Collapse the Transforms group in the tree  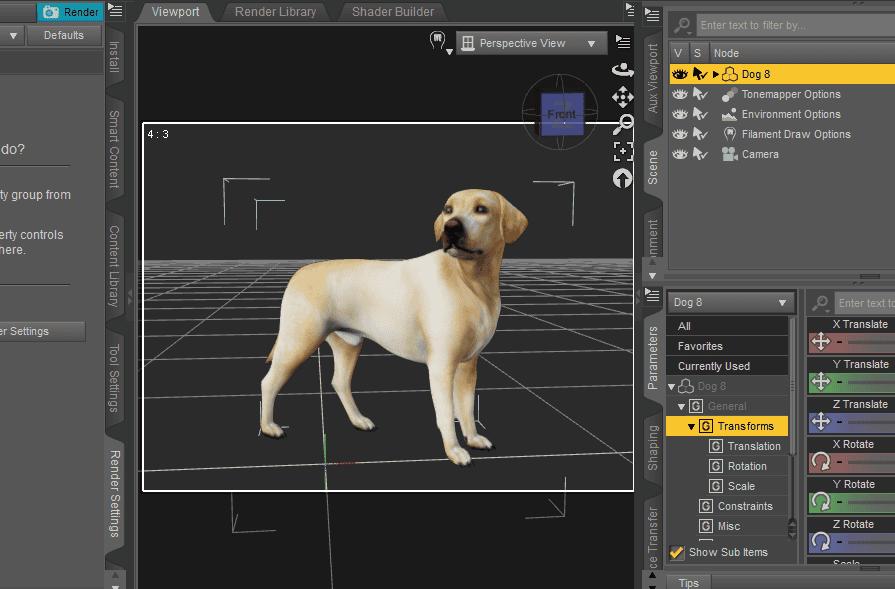691,426
